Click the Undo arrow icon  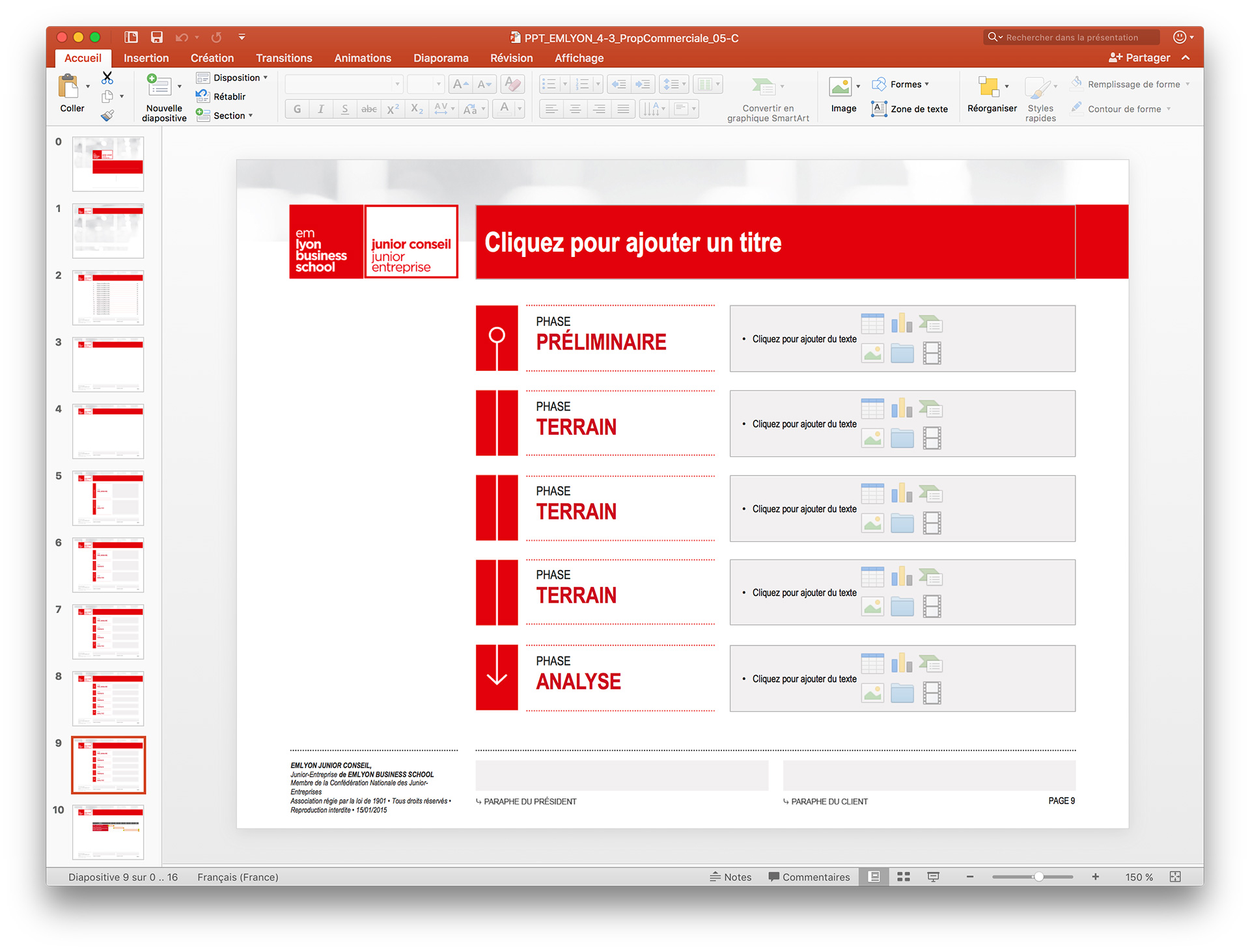tap(182, 37)
